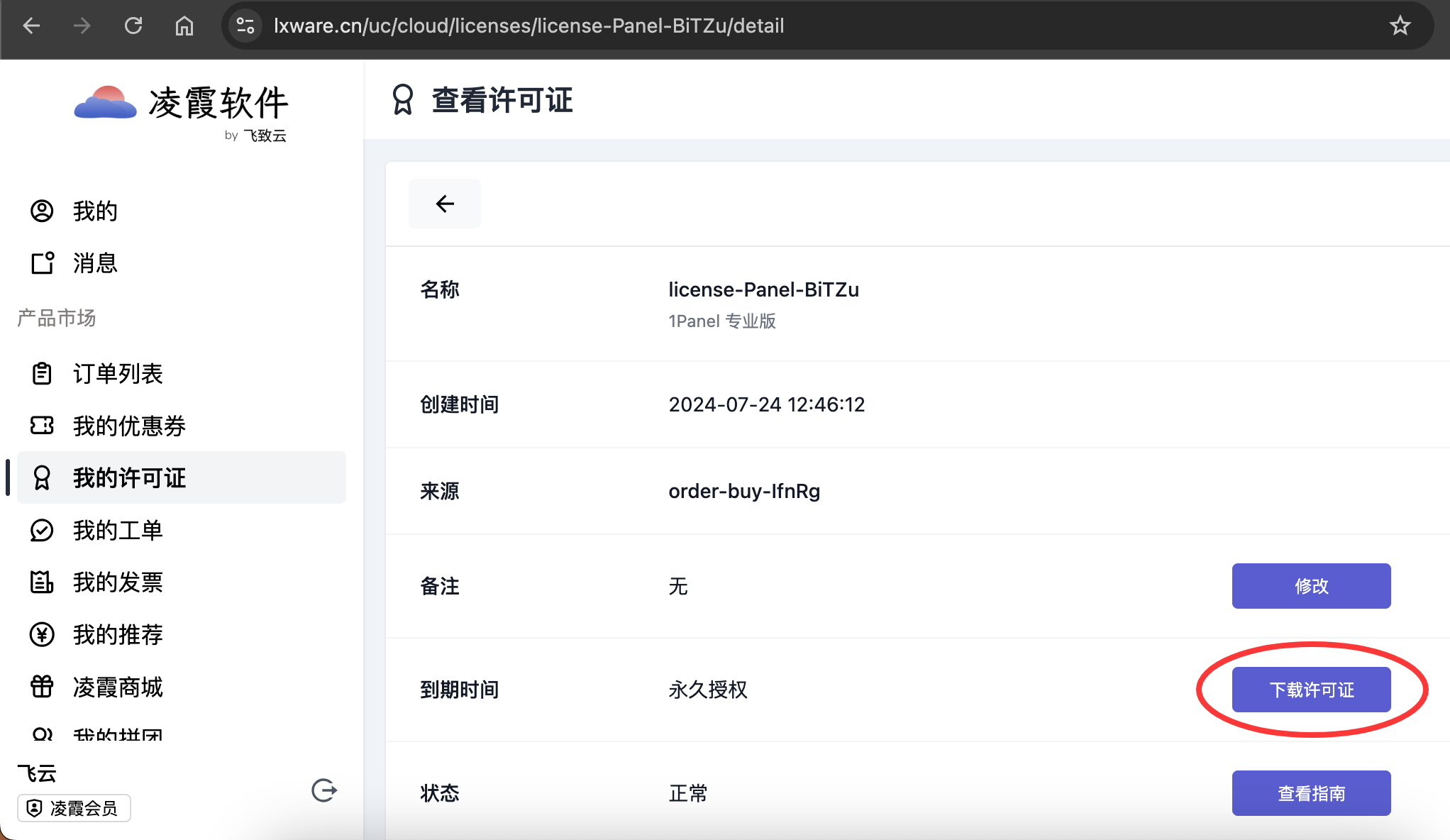Open 我的发票 invoices page

[118, 582]
